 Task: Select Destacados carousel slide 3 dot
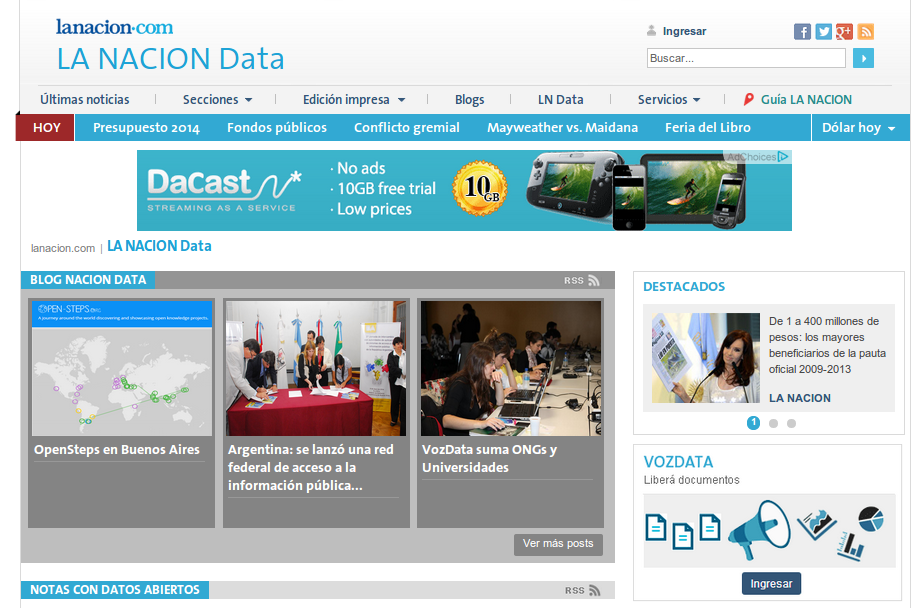(x=792, y=424)
